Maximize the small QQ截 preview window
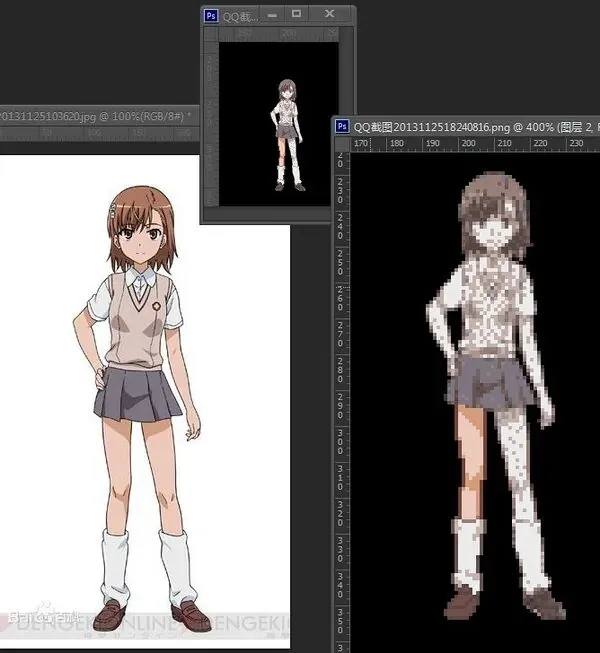 (x=296, y=14)
